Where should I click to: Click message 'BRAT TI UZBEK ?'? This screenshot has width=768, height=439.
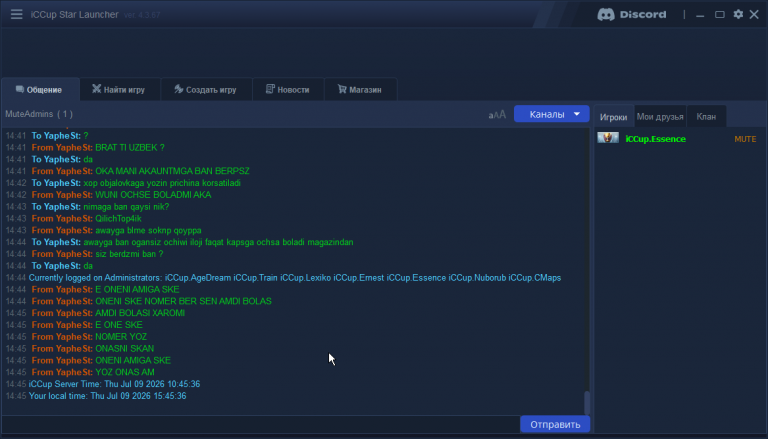pos(130,147)
